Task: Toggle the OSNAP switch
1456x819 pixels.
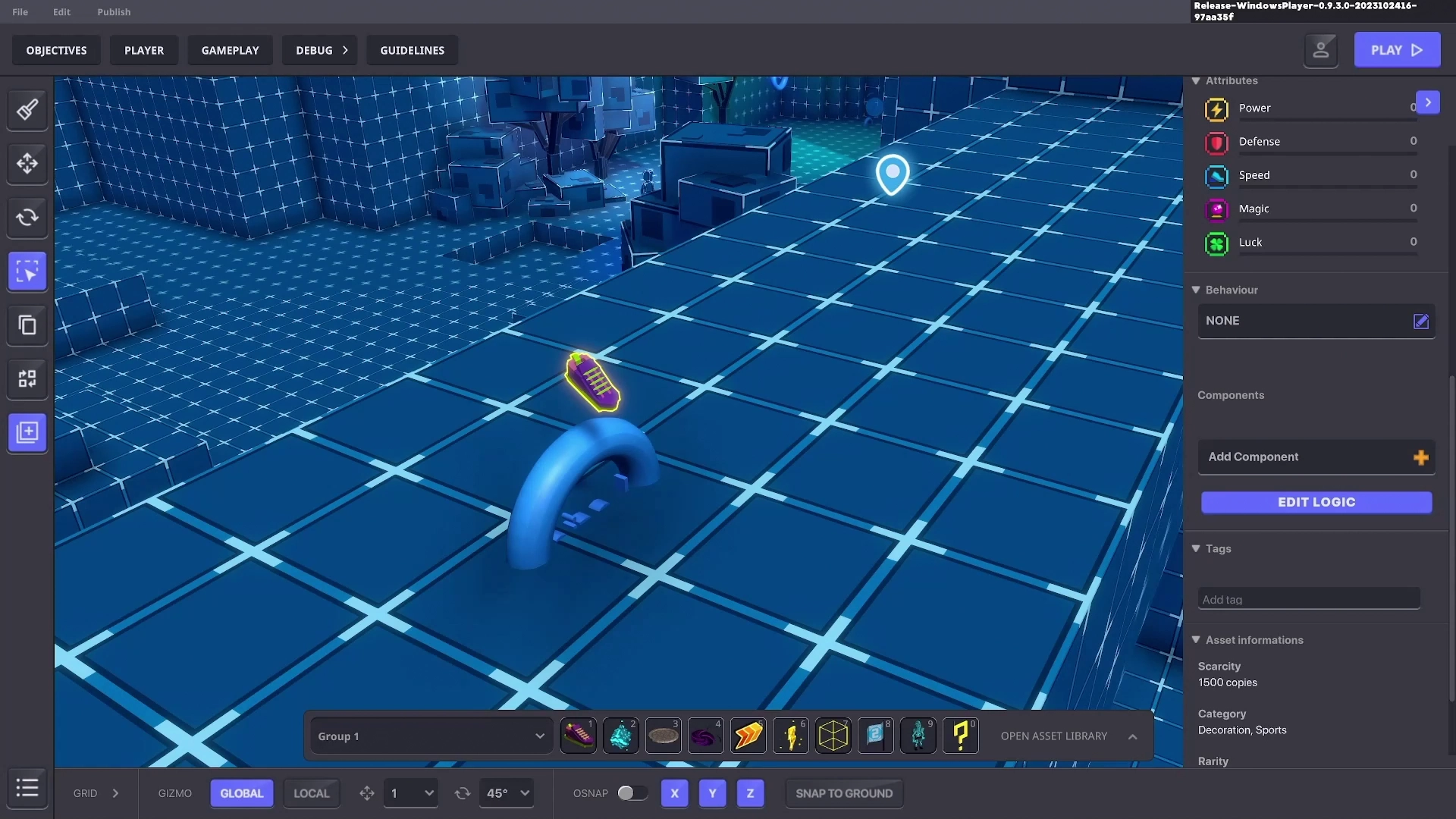Action: tap(632, 793)
